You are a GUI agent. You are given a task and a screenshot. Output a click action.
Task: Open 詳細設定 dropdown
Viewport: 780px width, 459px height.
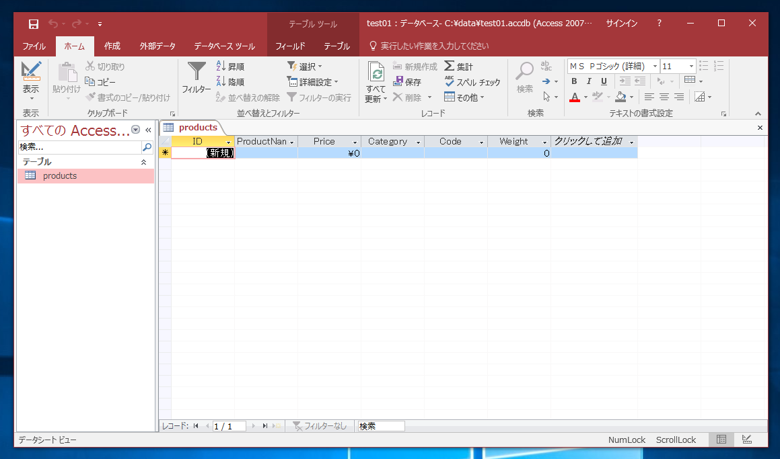313,82
